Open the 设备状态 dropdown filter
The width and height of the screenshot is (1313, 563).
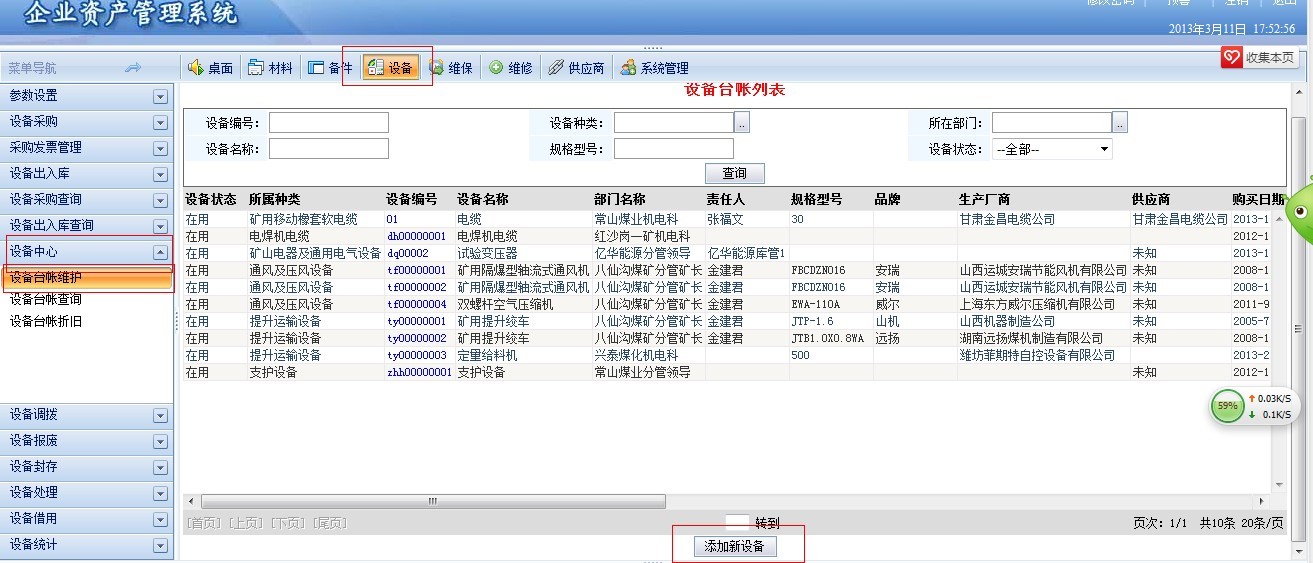point(1104,149)
